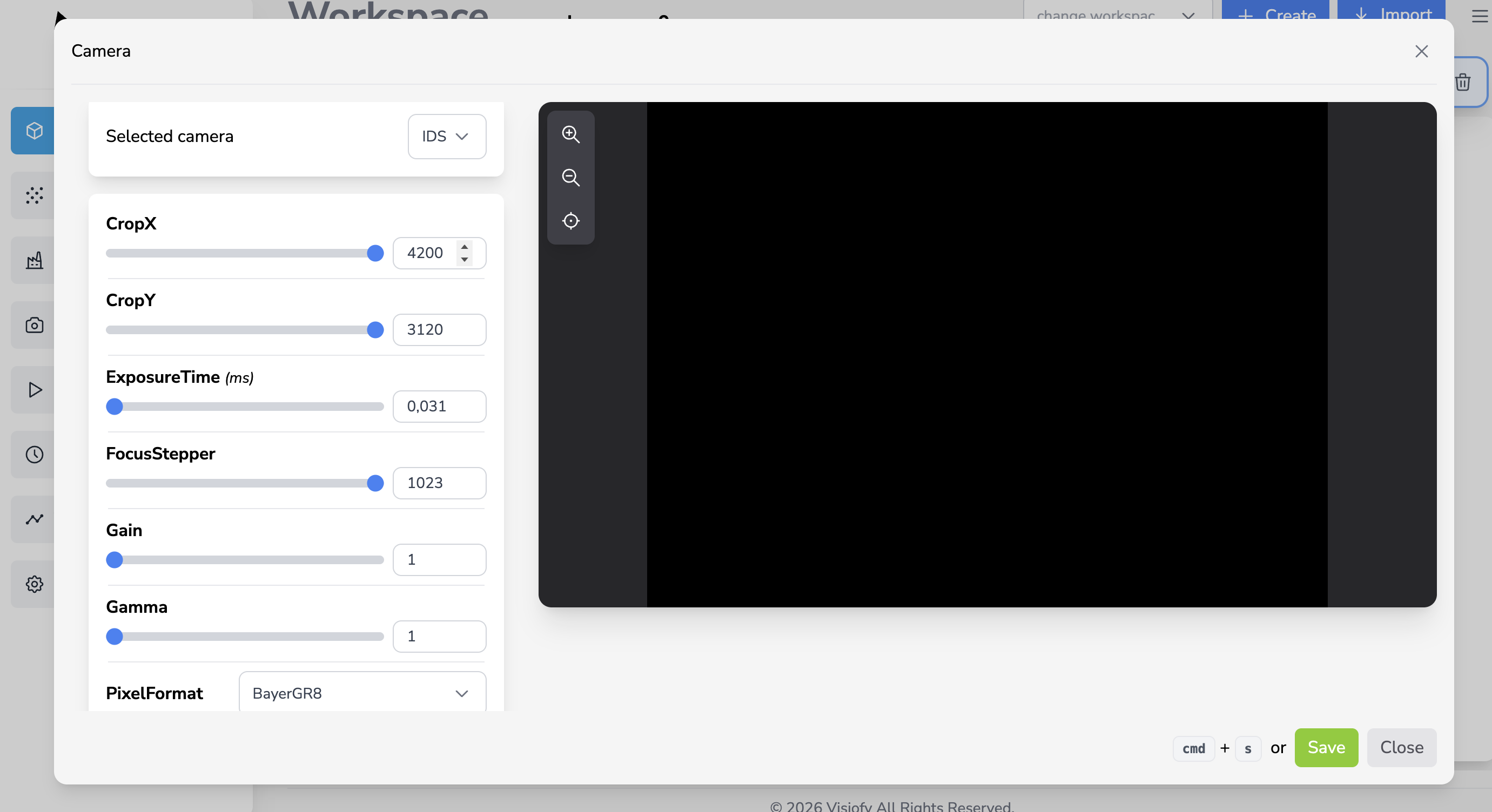
Task: Click the black camera preview image
Action: pos(987,354)
